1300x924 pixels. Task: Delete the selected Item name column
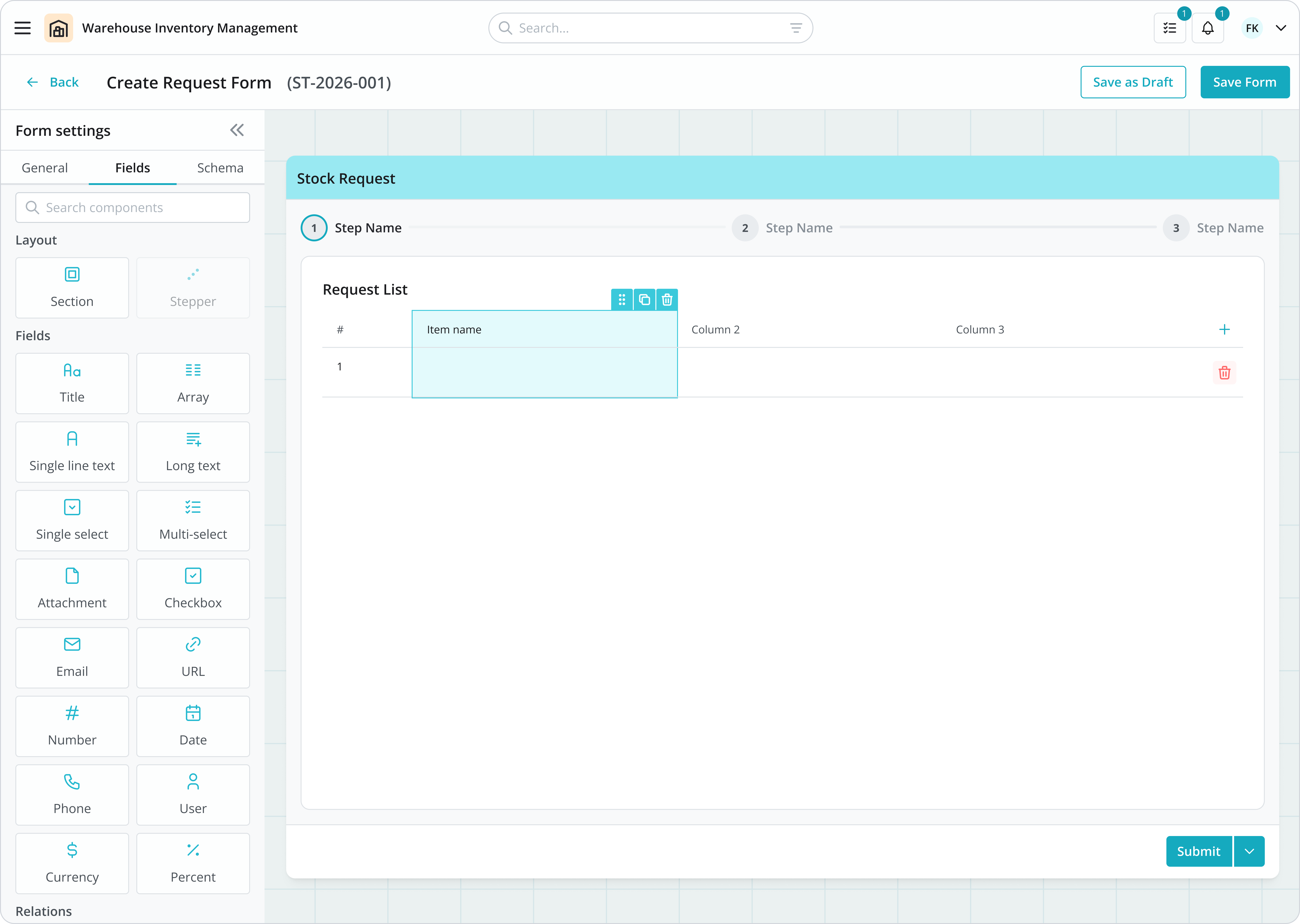pyautogui.click(x=667, y=299)
